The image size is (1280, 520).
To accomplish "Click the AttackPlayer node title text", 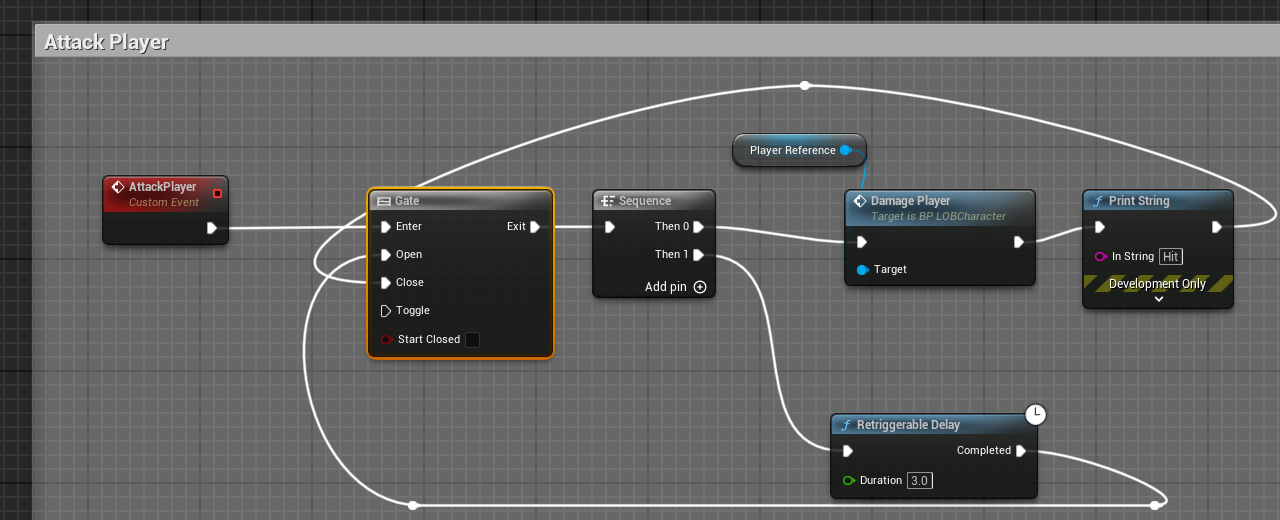I will coord(162,187).
